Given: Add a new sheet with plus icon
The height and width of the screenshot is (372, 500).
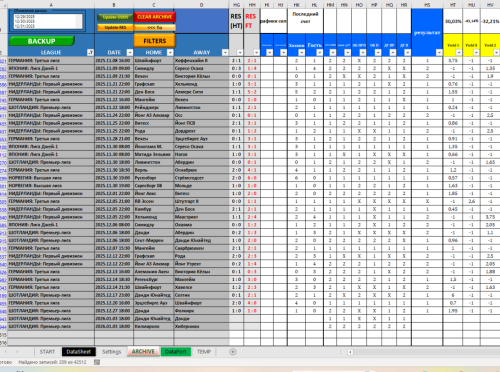Looking at the screenshot, I should coord(233,352).
